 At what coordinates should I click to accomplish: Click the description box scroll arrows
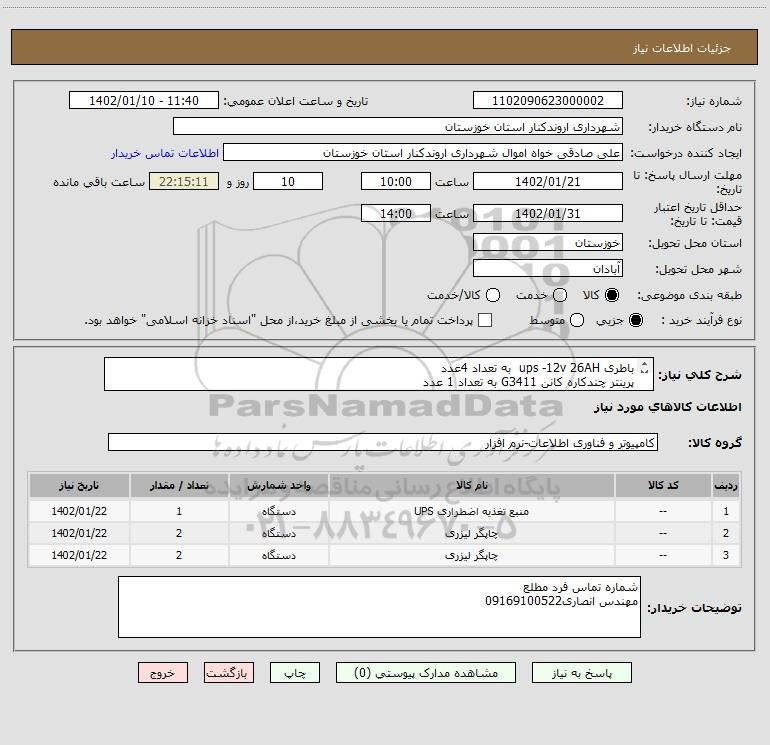[645, 367]
